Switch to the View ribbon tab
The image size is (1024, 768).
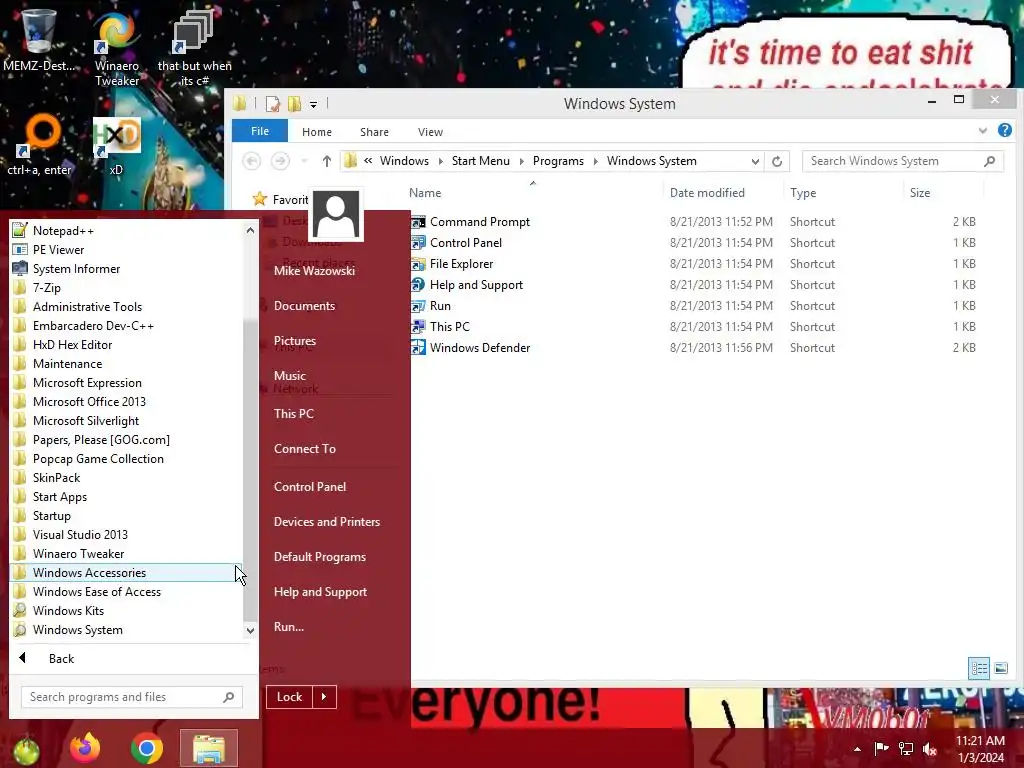(x=430, y=132)
